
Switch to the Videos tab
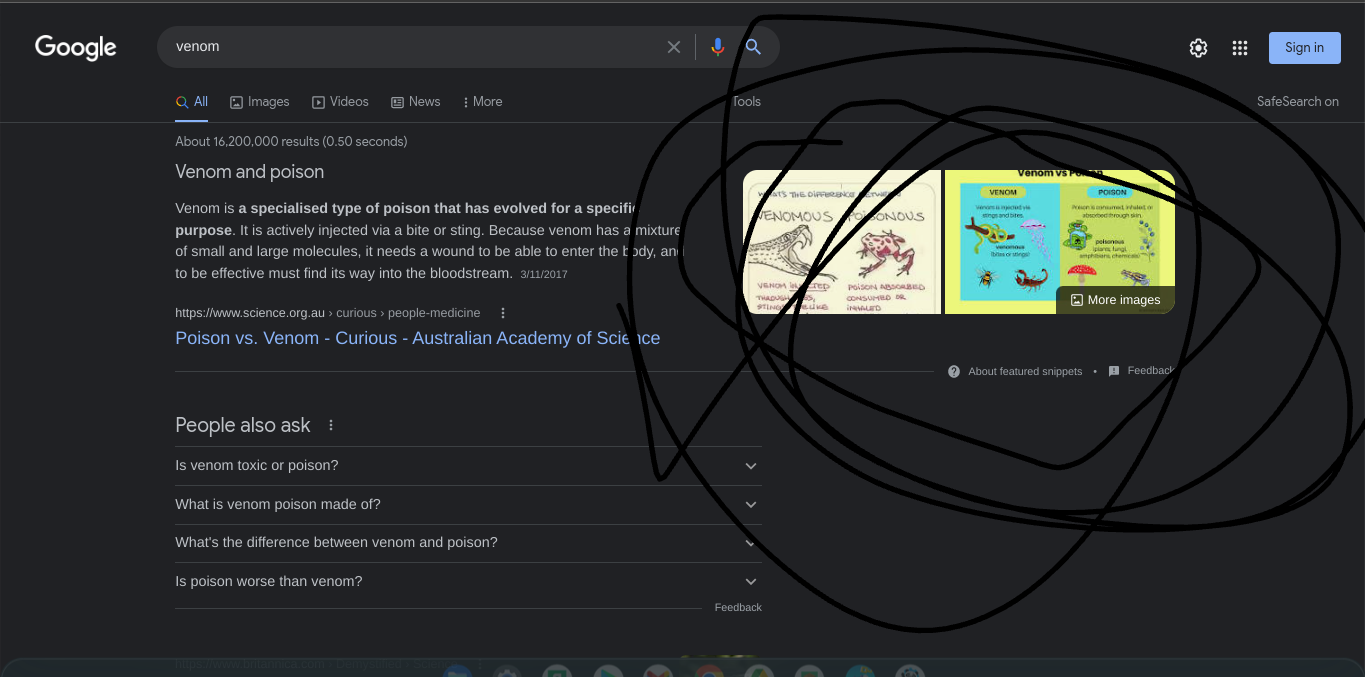pos(340,102)
